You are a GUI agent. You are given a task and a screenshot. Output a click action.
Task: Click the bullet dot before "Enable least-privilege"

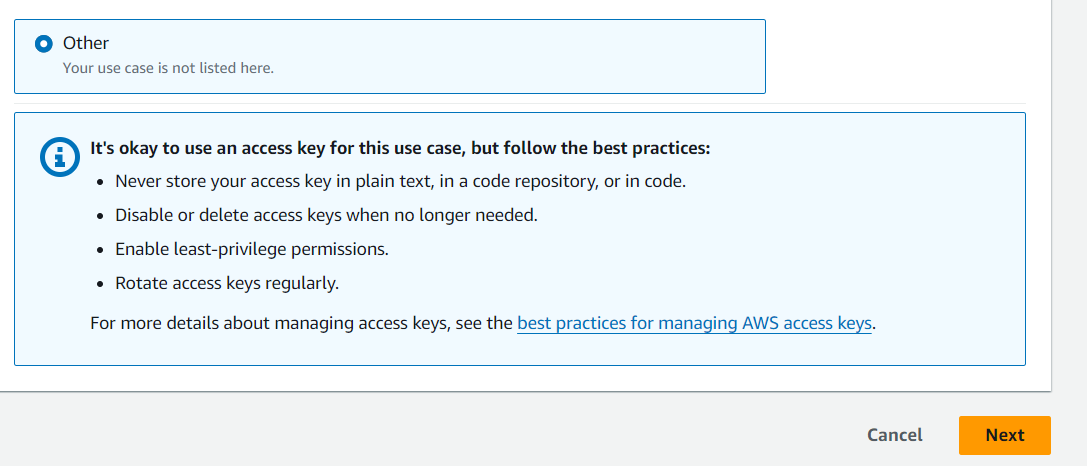101,250
